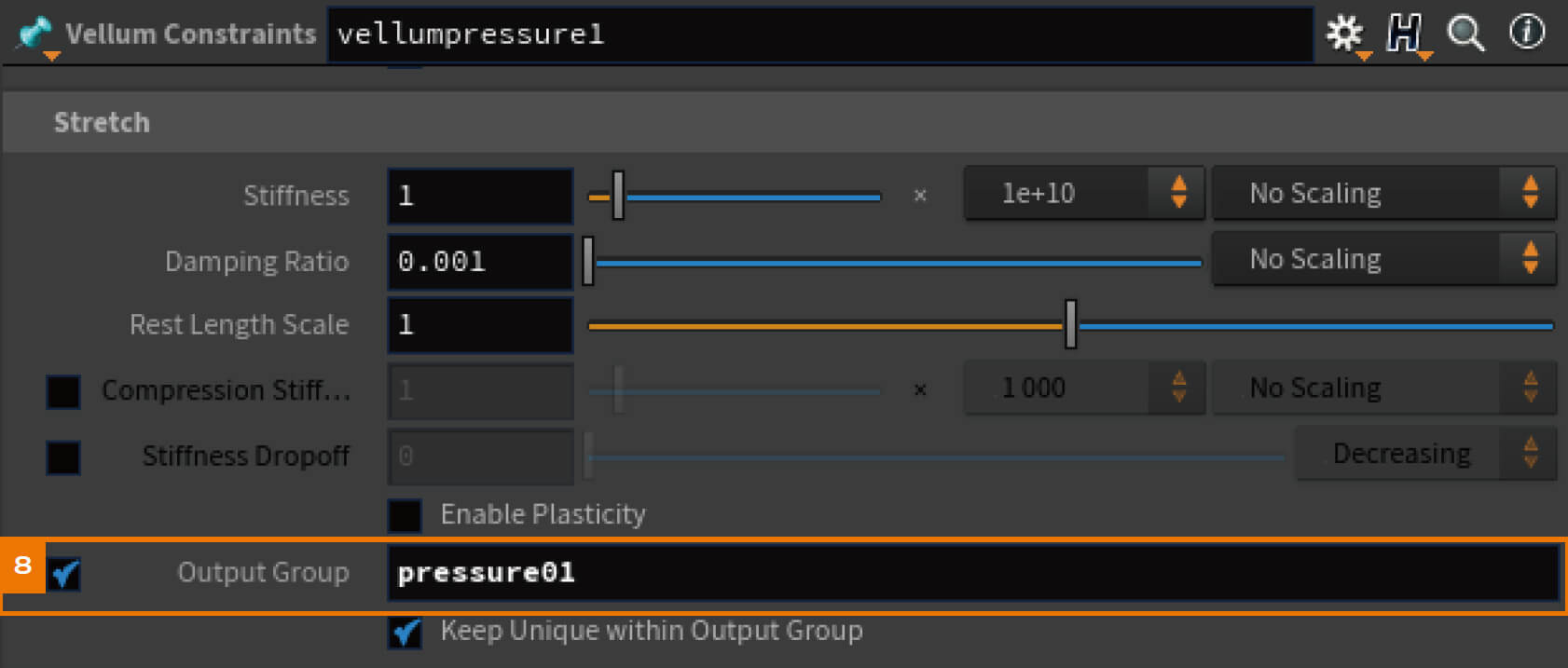Click the Rest Length Scale value field
This screenshot has height=668, width=1568.
(480, 325)
